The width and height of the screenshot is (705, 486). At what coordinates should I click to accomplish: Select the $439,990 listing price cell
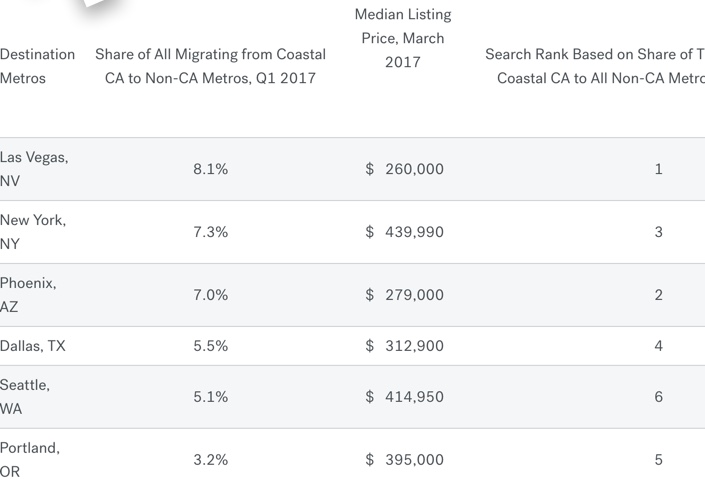[405, 232]
